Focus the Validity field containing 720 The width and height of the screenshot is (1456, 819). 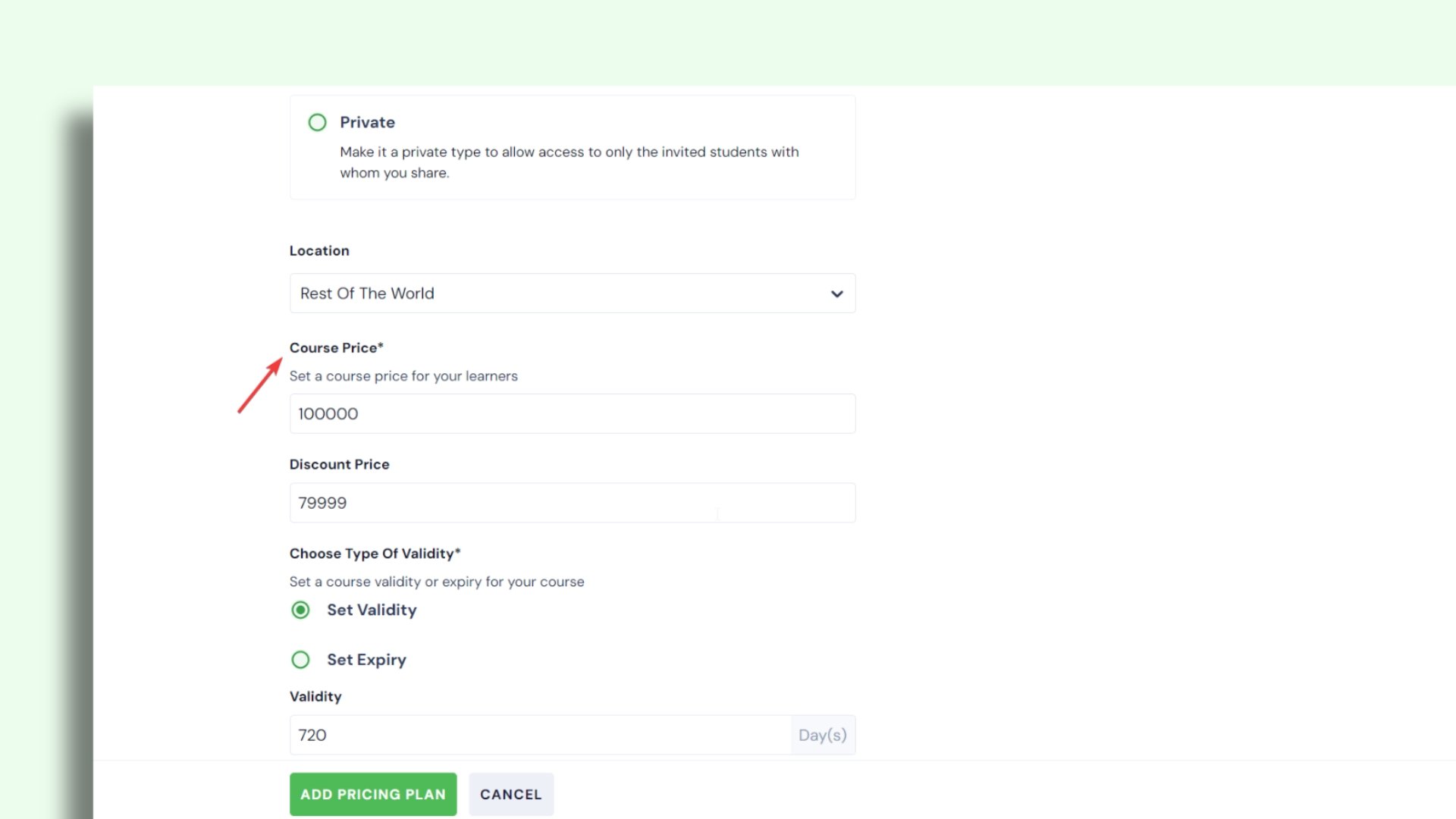(540, 735)
